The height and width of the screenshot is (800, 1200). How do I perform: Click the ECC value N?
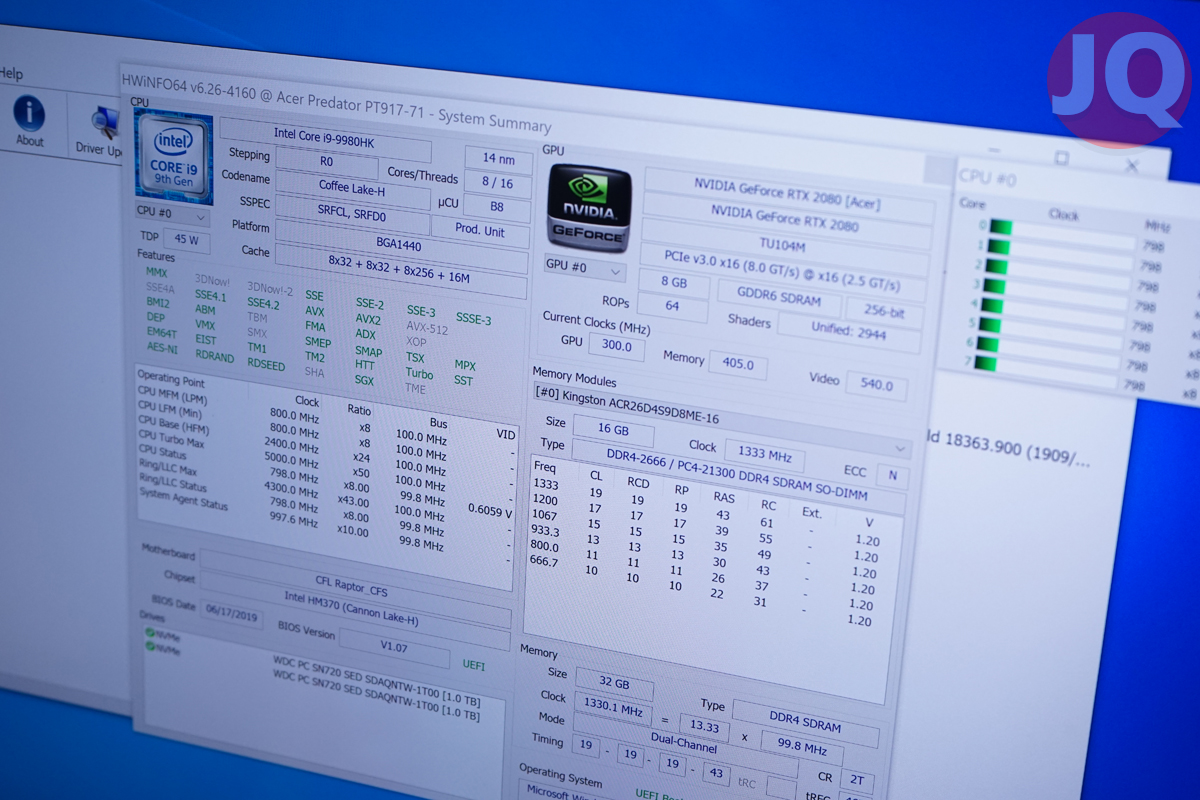(x=892, y=476)
